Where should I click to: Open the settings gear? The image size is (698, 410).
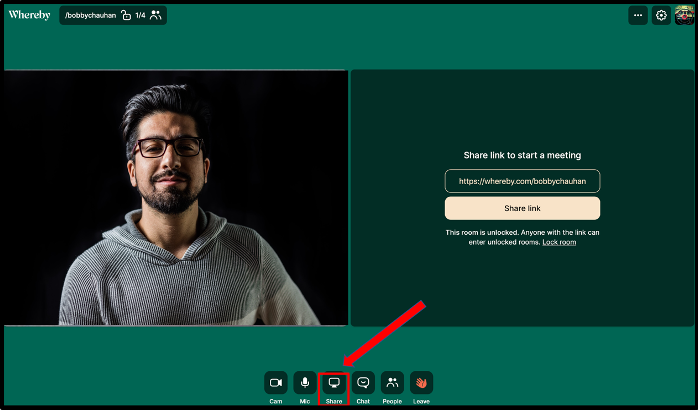point(661,15)
